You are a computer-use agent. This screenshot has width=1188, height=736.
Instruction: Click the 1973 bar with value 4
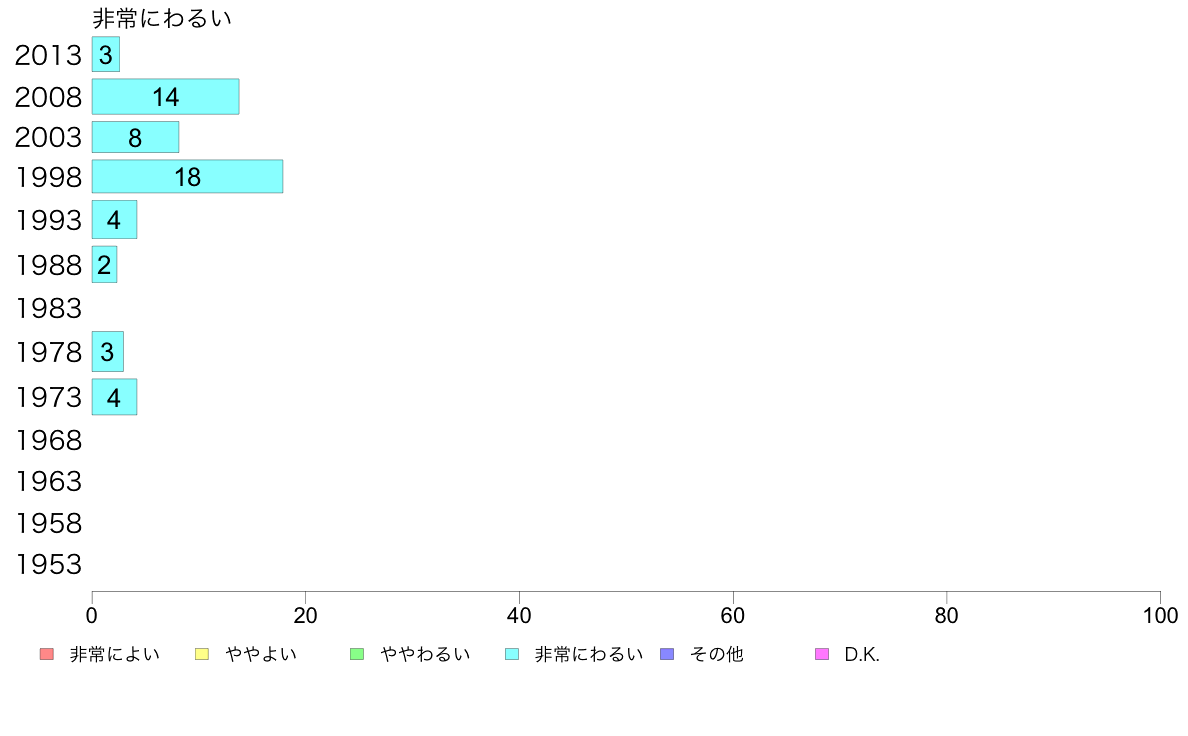[x=114, y=397]
